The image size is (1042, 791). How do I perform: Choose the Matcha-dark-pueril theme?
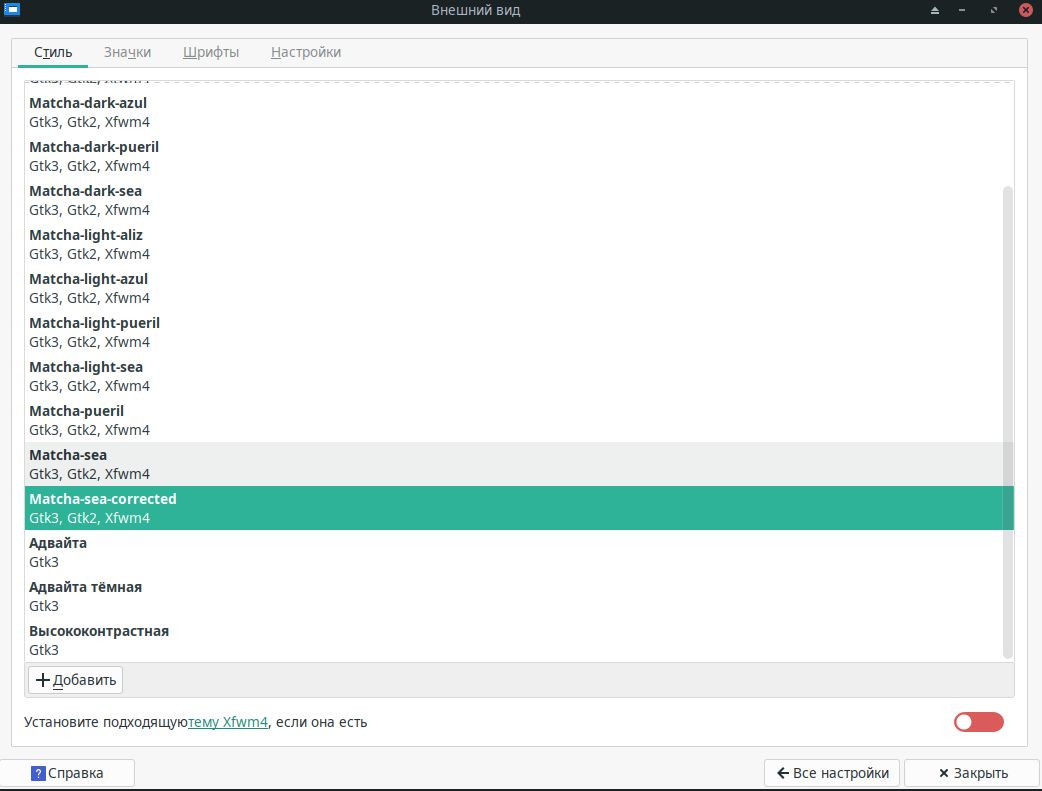click(x=94, y=156)
